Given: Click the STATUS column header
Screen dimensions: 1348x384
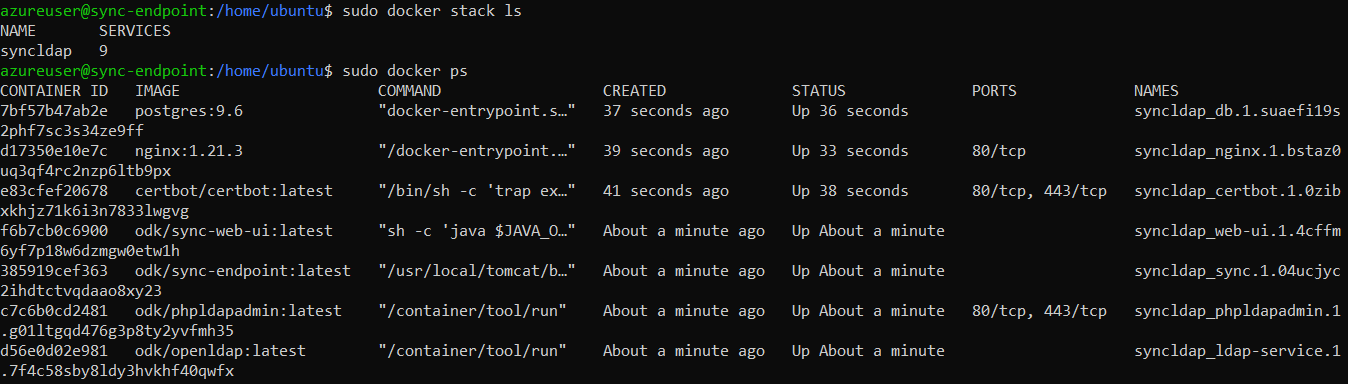Looking at the screenshot, I should 819,91.
